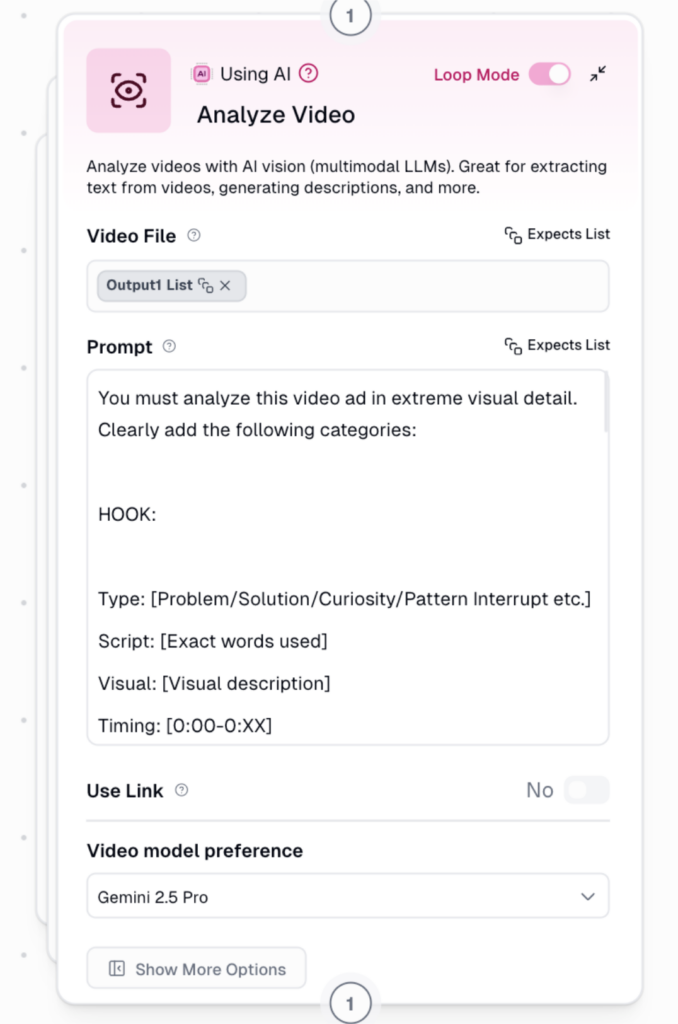Open the Using AI help question mark
The image size is (678, 1024).
[x=309, y=73]
